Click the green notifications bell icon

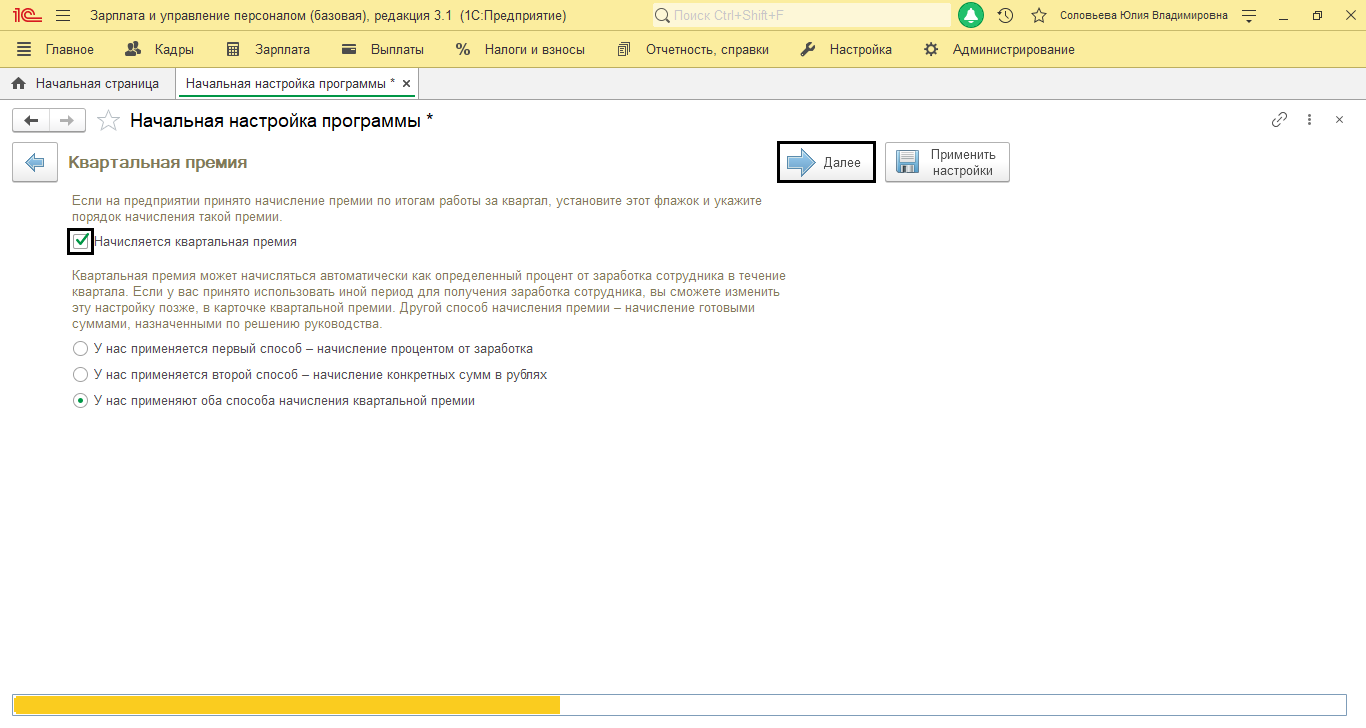[x=970, y=16]
